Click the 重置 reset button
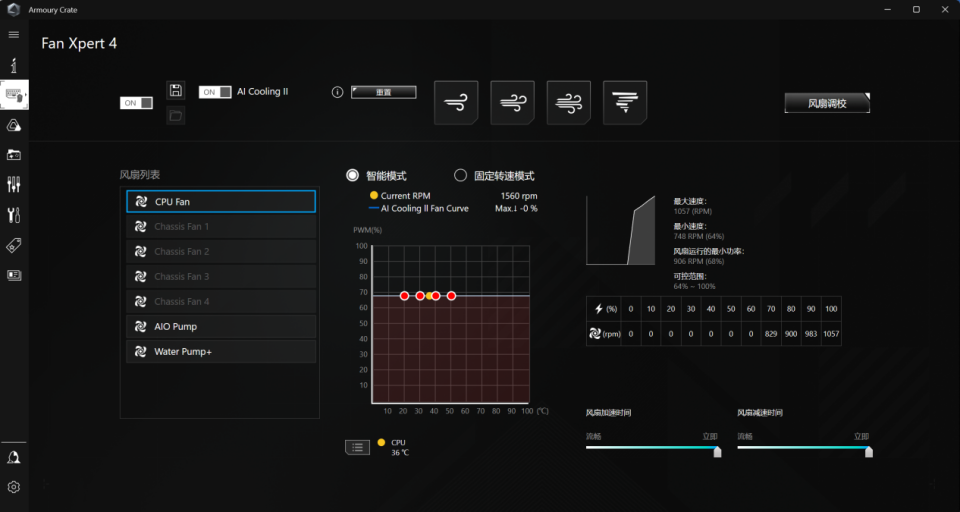 pyautogui.click(x=383, y=92)
